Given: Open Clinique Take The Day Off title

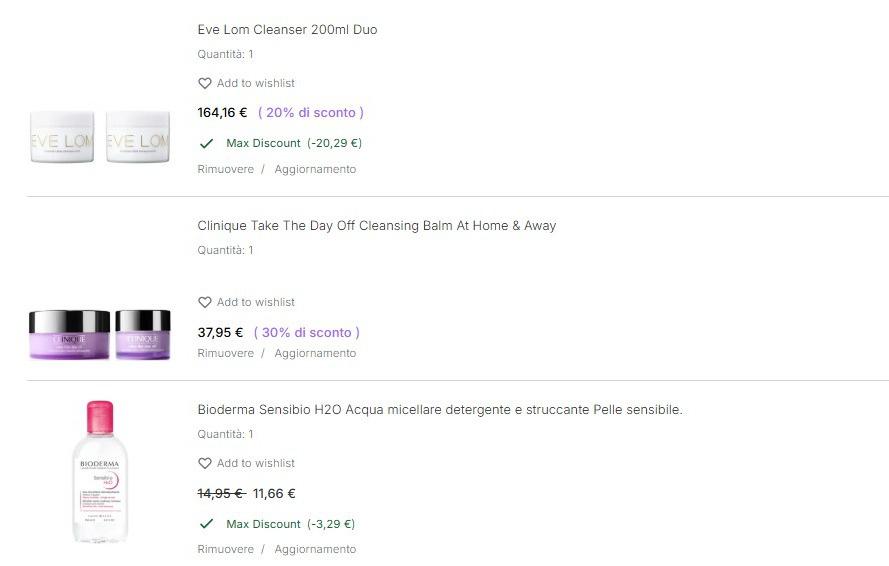Looking at the screenshot, I should (376, 226).
